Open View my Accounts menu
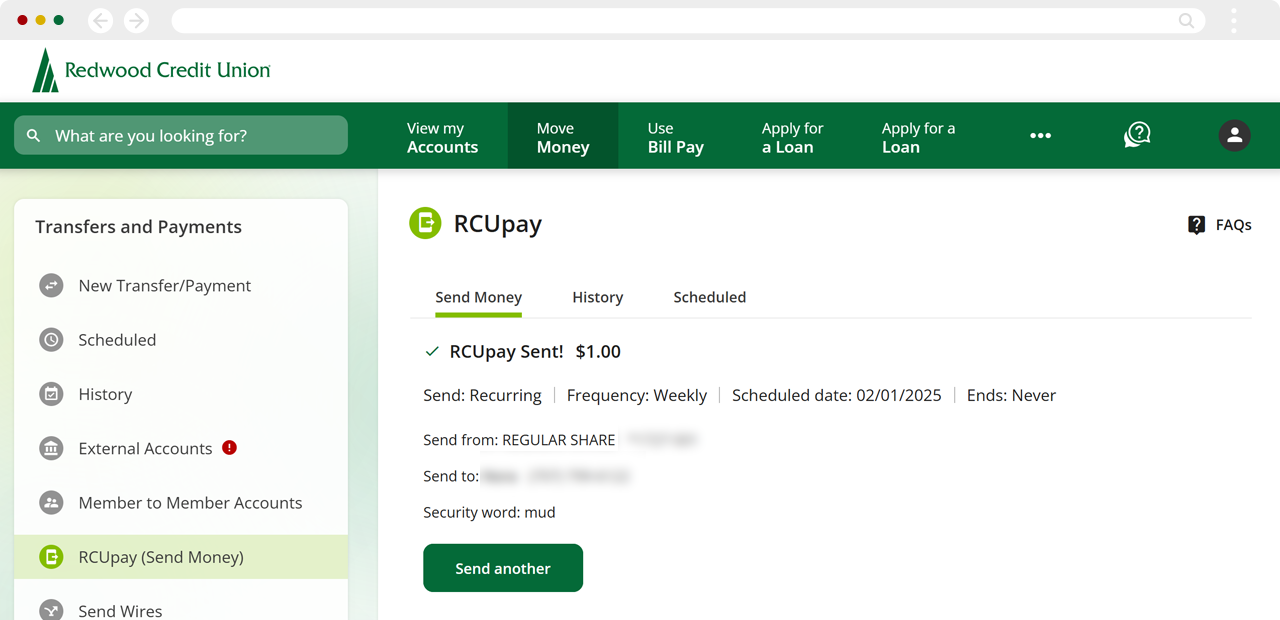Viewport: 1280px width, 620px height. click(x=442, y=137)
